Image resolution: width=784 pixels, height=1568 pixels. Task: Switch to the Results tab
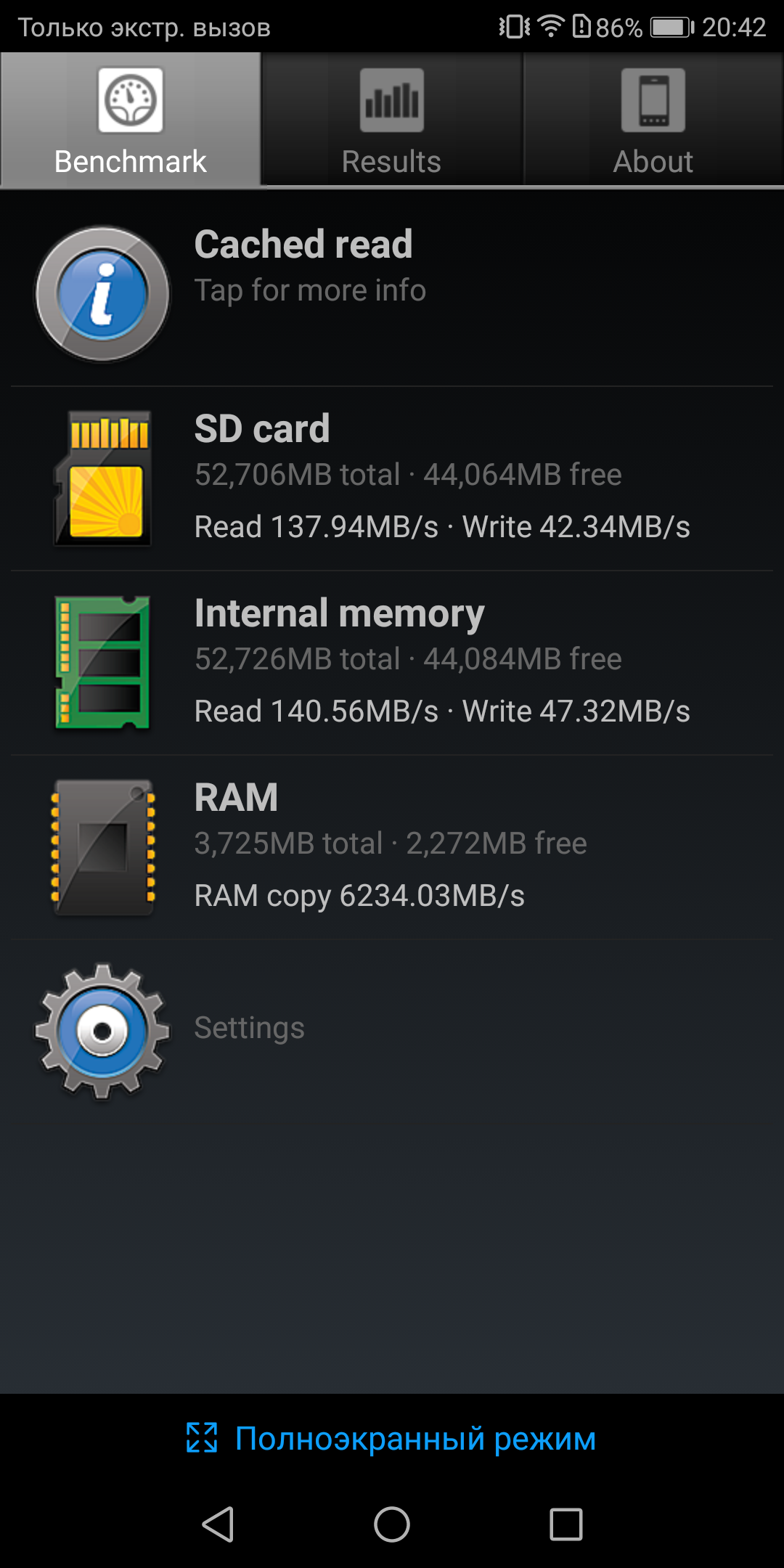tap(392, 120)
